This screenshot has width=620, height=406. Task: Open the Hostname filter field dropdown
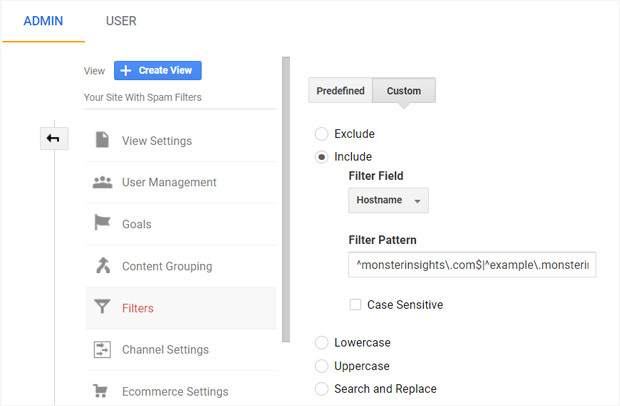click(388, 201)
